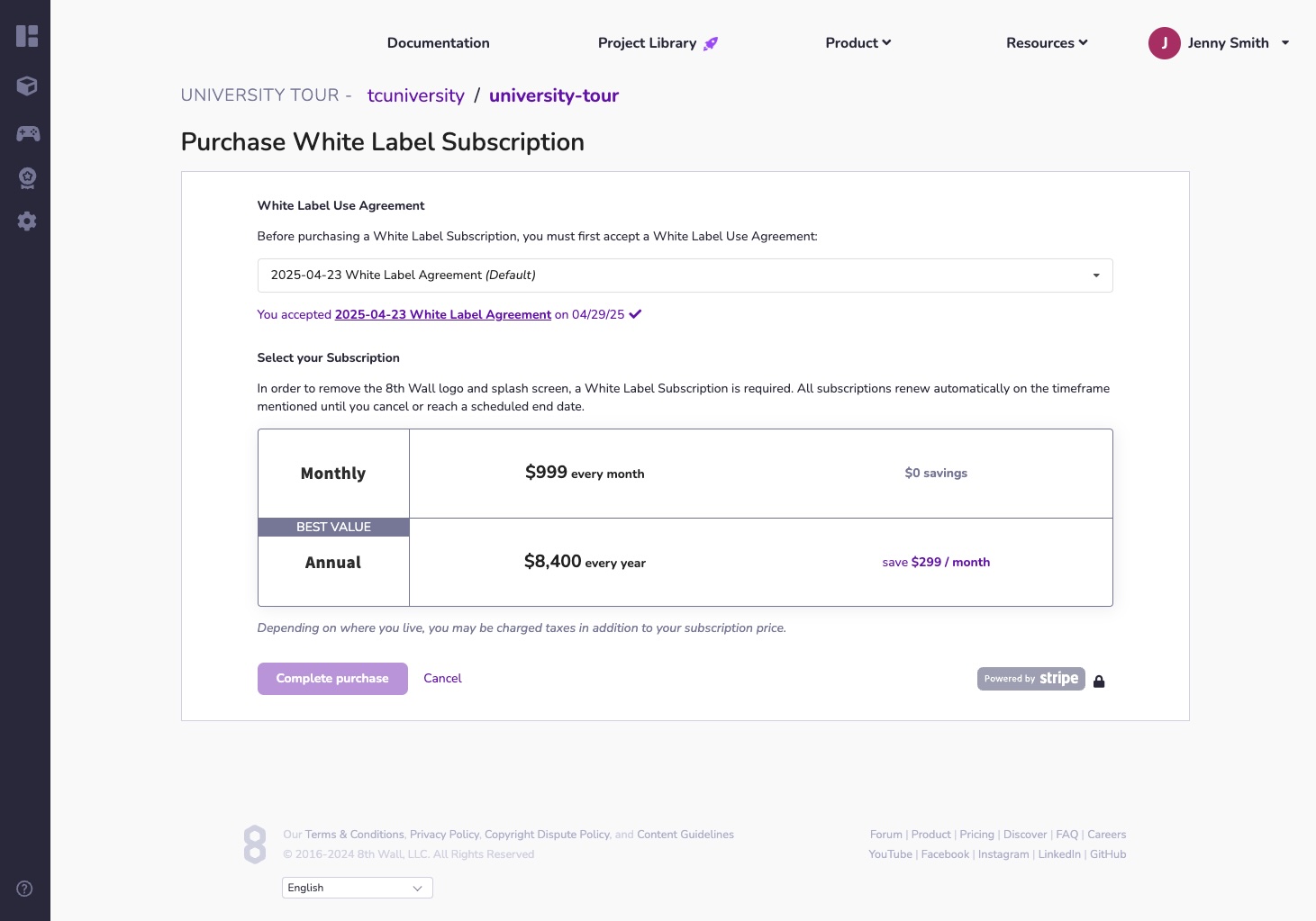Viewport: 1316px width, 921px height.
Task: Open the dashboard icon in sidebar
Action: [x=27, y=36]
